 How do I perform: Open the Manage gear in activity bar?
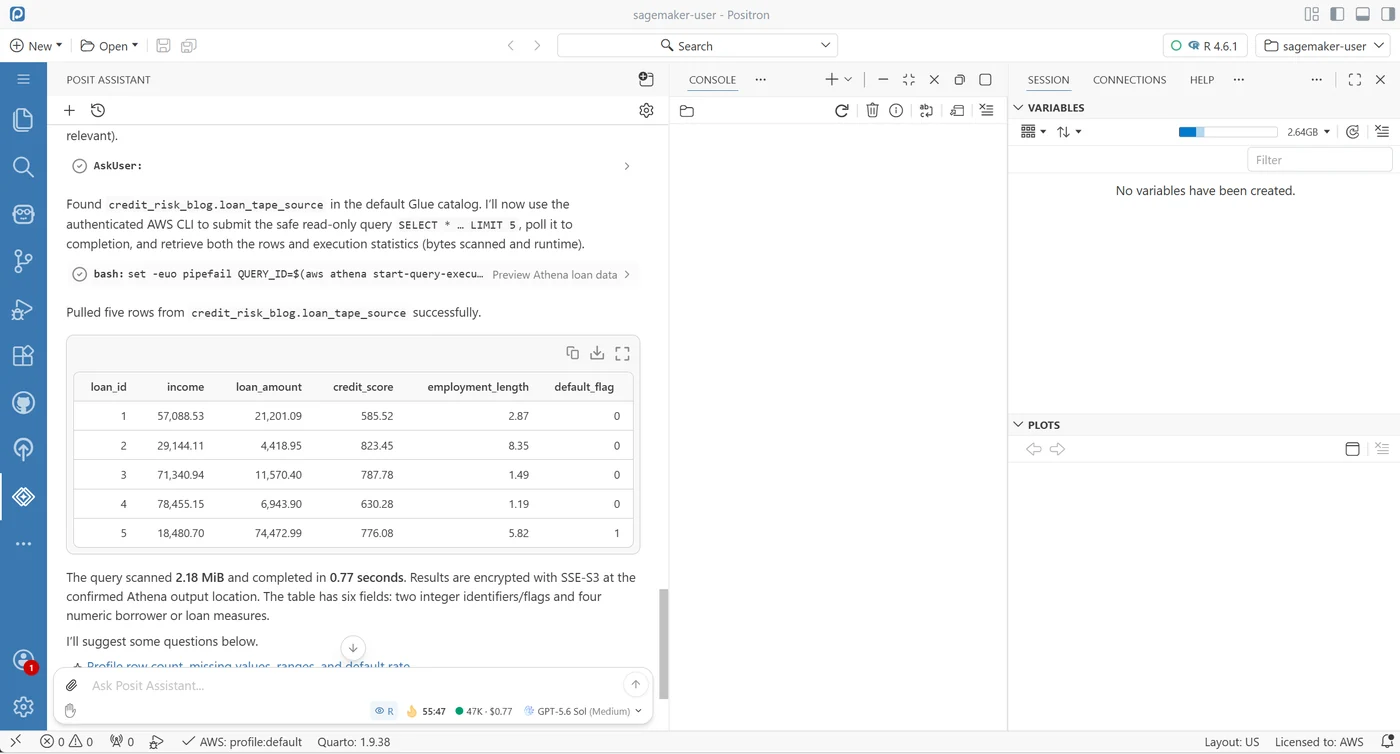click(x=23, y=707)
